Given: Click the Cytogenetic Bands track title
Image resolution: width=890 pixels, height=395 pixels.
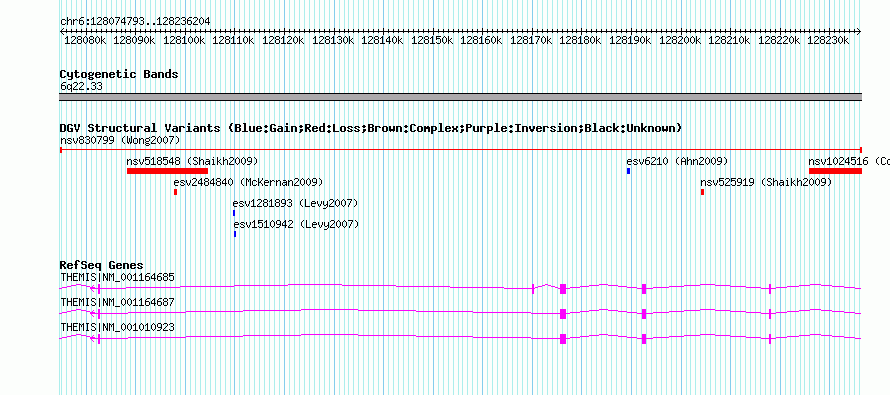Looking at the screenshot, I should point(119,74).
